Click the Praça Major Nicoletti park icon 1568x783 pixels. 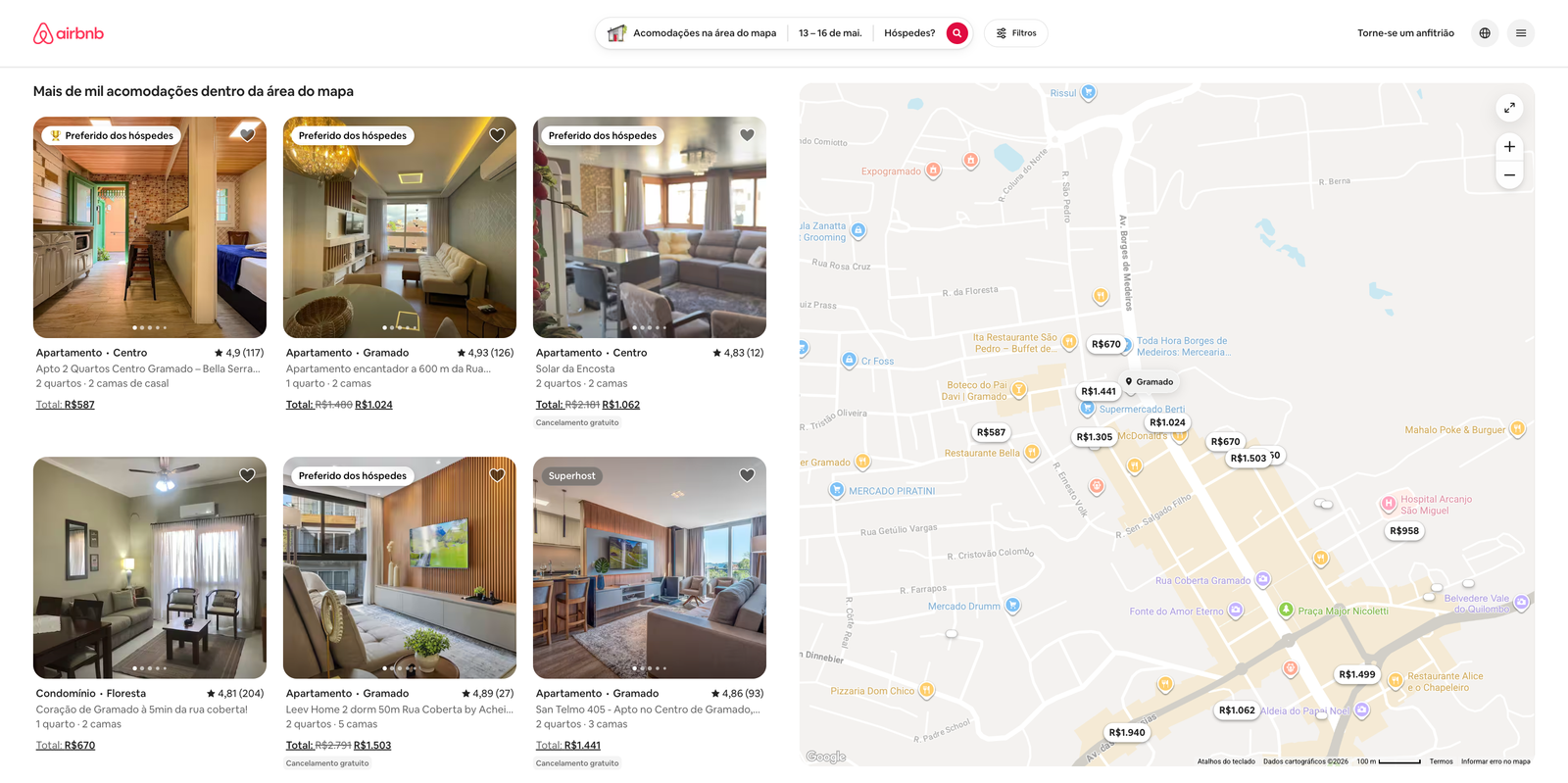pyautogui.click(x=1286, y=610)
